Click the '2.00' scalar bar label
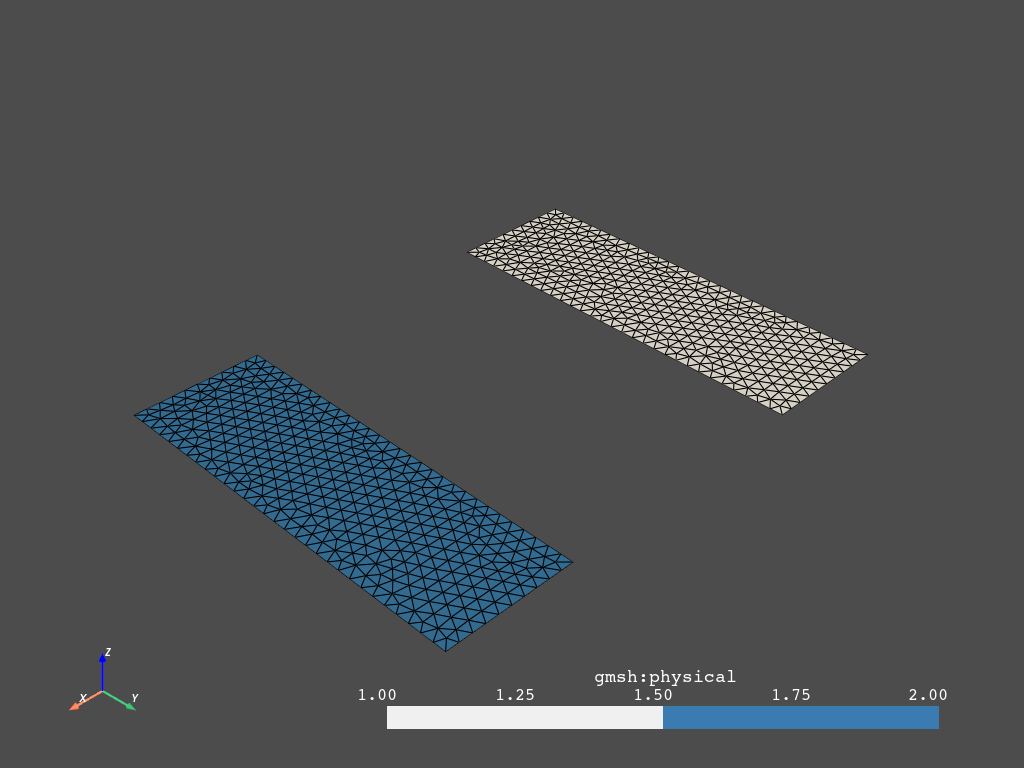The image size is (1024, 768). [928, 695]
